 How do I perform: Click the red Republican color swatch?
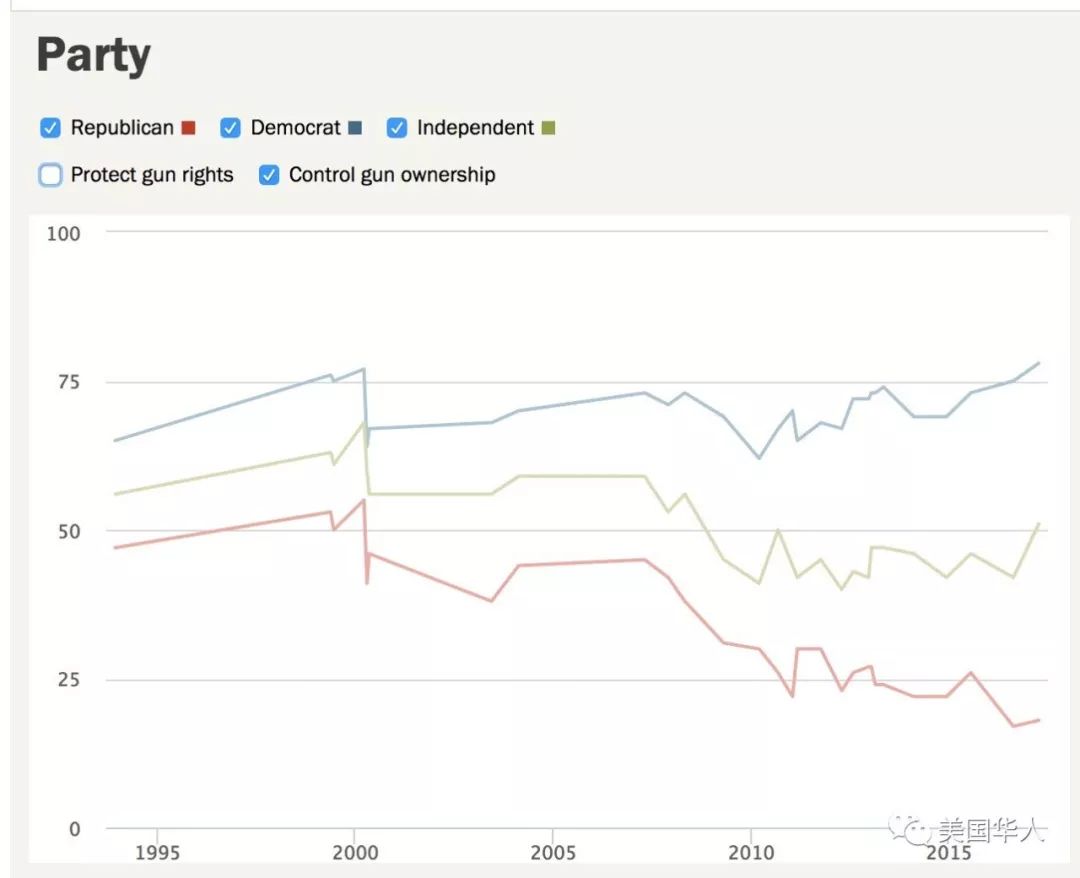coord(188,128)
